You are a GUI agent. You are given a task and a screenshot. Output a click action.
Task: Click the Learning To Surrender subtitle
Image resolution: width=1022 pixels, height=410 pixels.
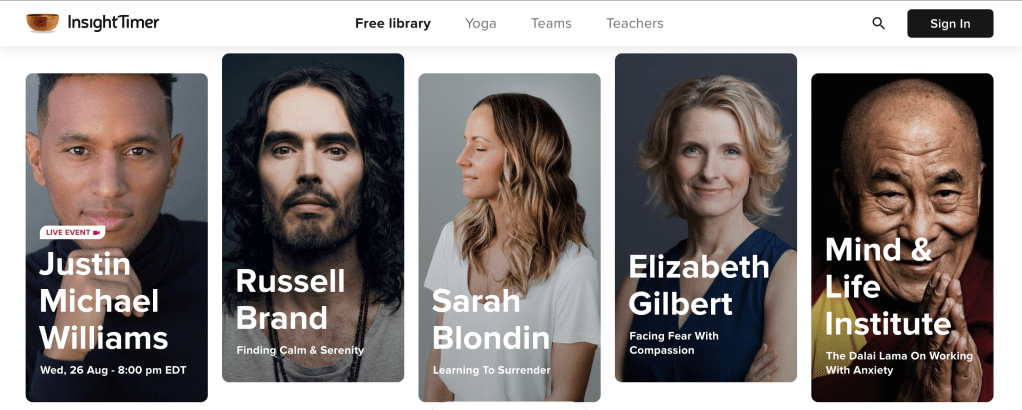pyautogui.click(x=491, y=370)
